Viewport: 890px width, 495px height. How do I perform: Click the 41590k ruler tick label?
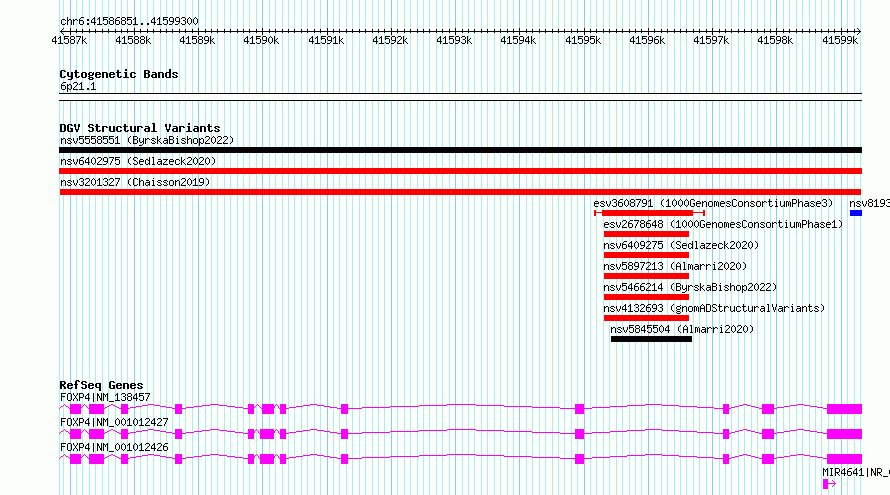(x=261, y=40)
